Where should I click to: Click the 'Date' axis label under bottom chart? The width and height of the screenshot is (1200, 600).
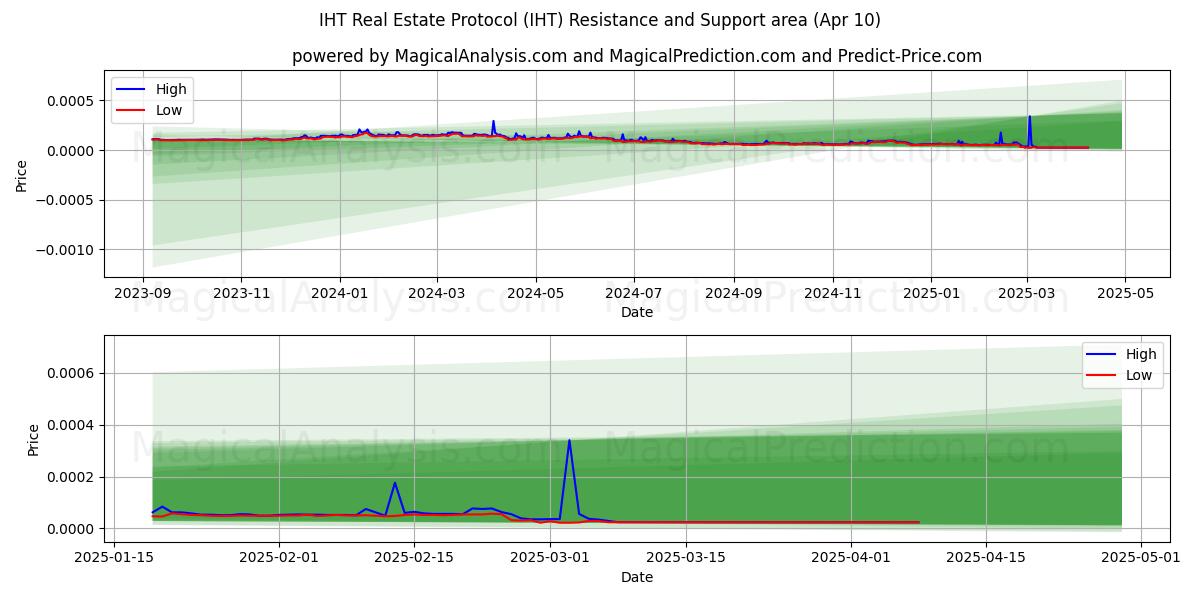point(637,577)
